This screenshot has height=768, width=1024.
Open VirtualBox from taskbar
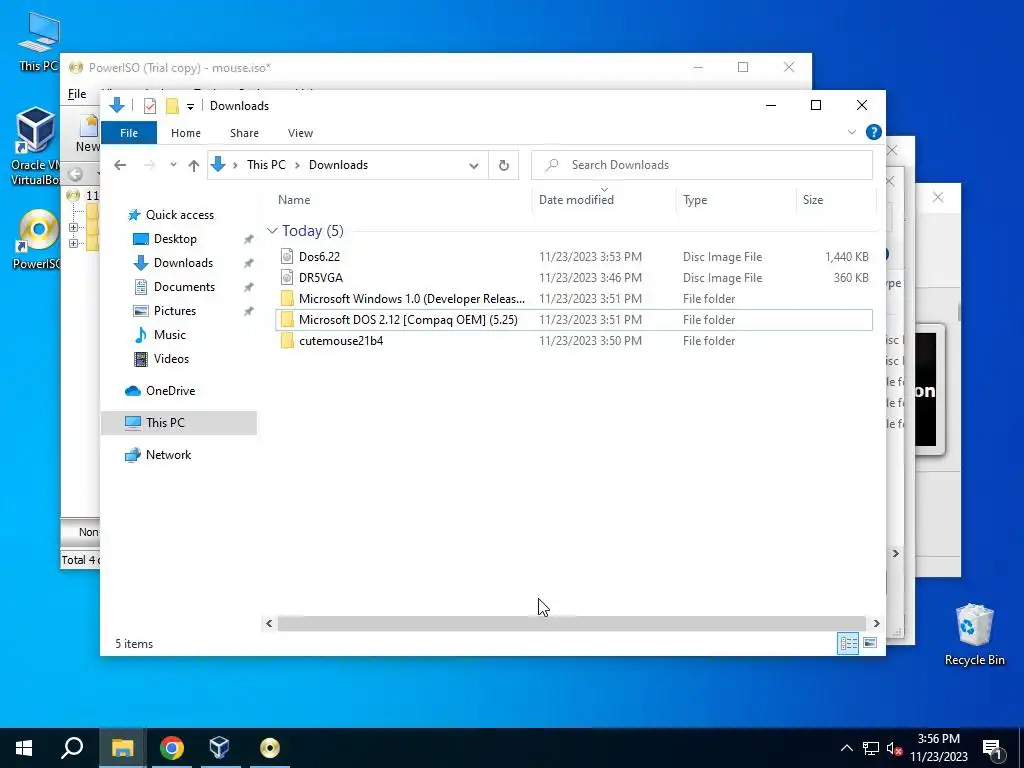(219, 748)
